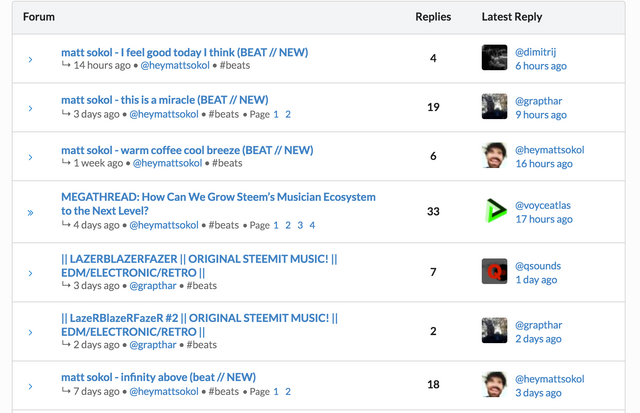Expand the 'I feel good today' thread chevron
640x413 pixels.
[30, 59]
